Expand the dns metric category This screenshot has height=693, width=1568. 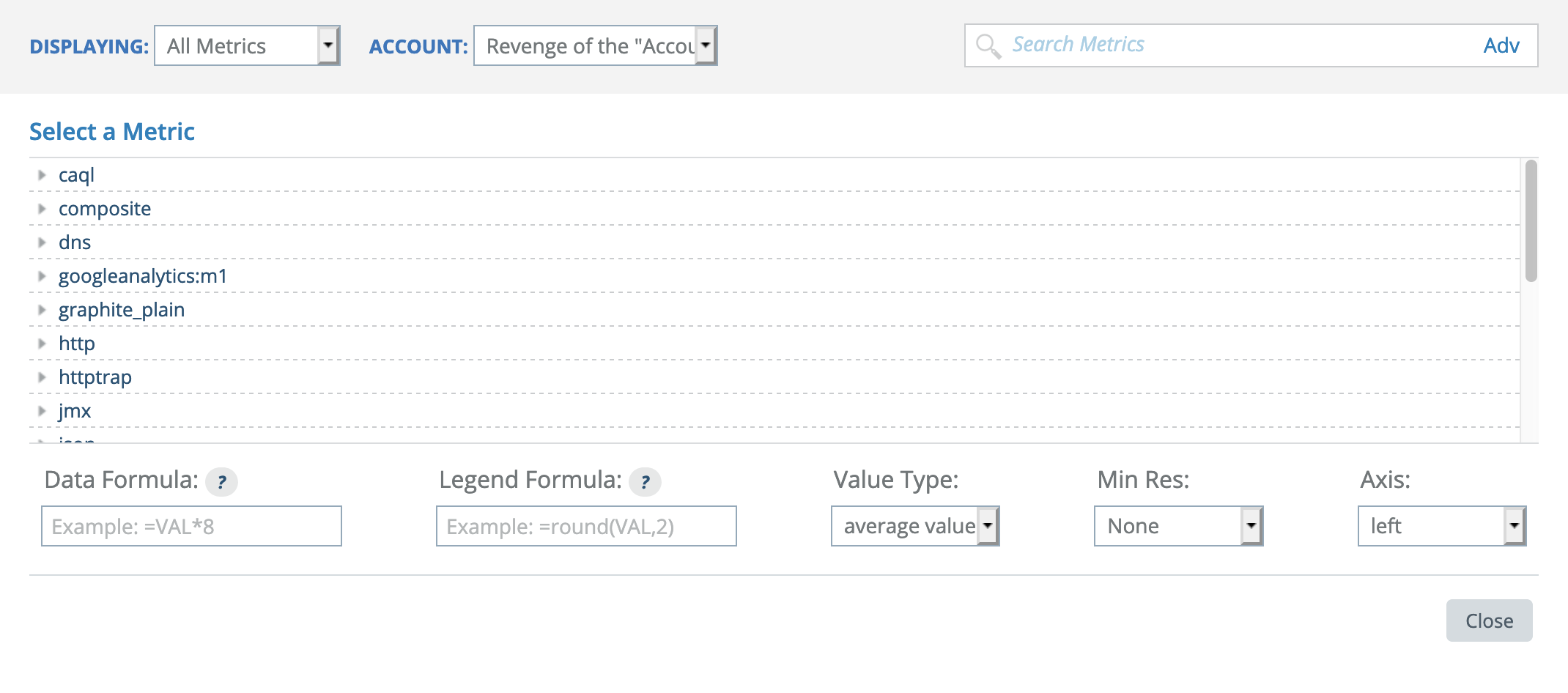click(x=42, y=242)
